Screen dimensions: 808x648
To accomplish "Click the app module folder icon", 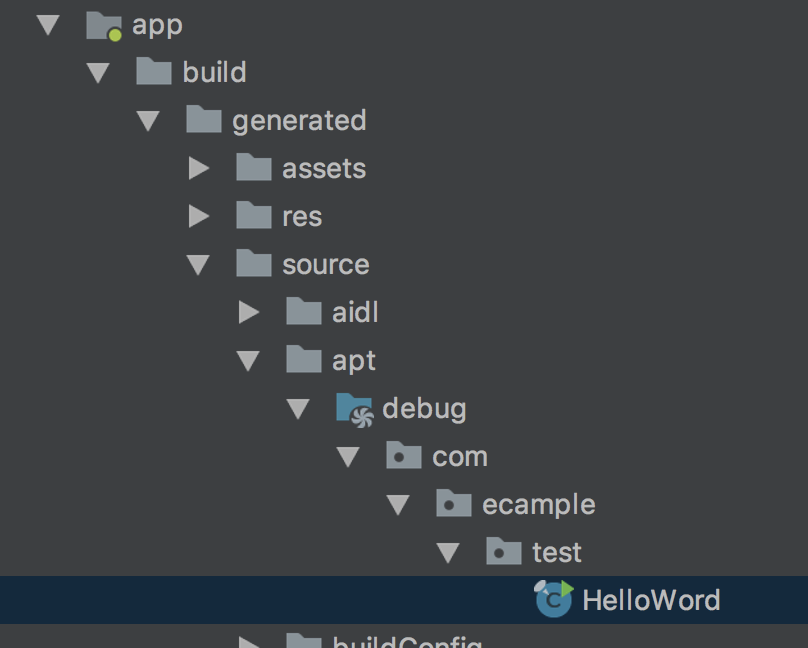I will coord(103,25).
